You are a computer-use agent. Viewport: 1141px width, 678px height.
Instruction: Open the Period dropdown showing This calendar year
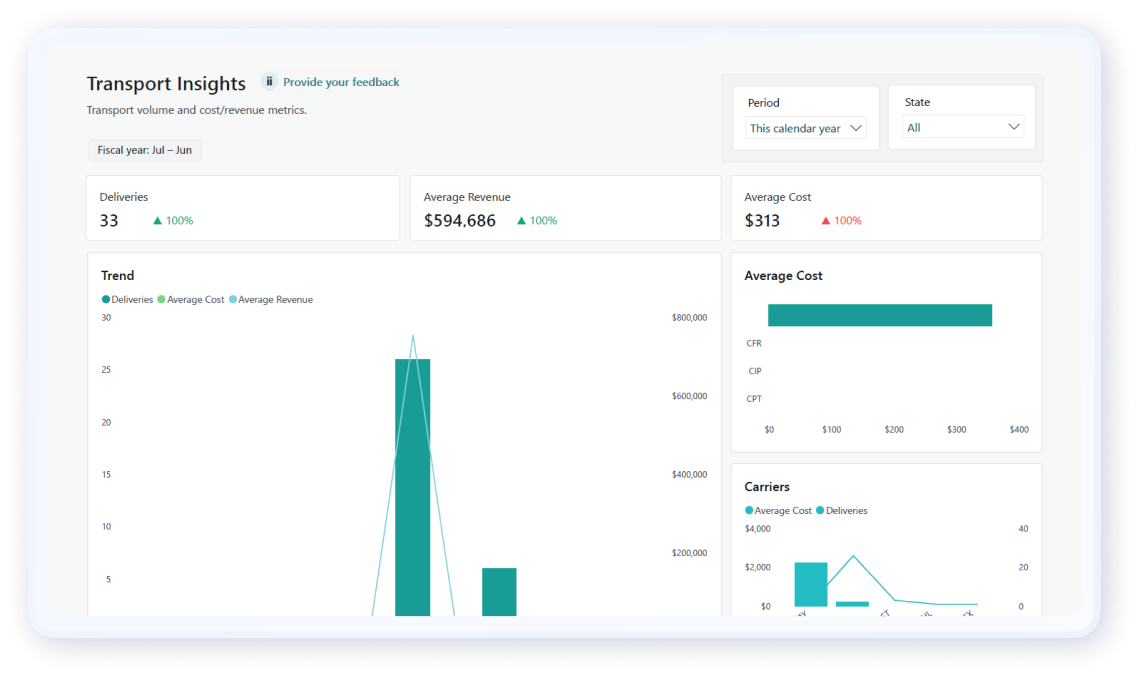[x=805, y=128]
